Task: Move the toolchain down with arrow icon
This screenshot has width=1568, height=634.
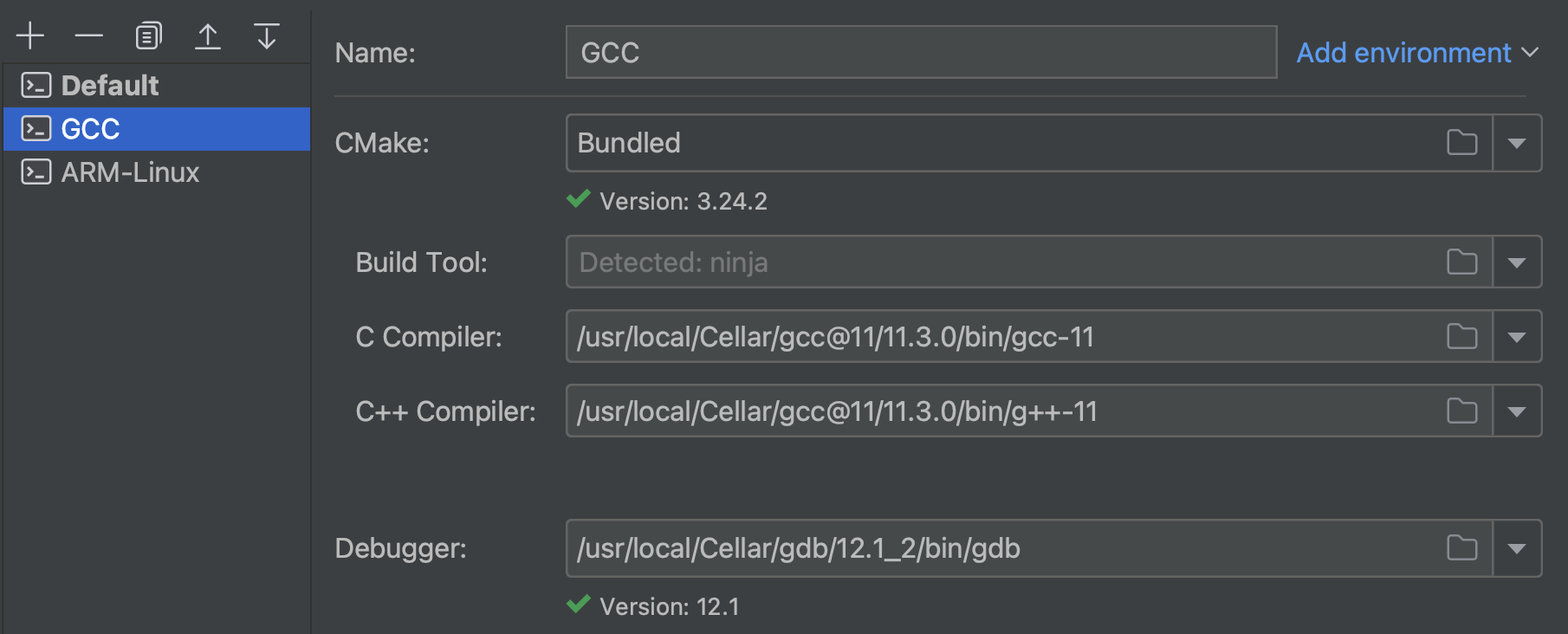Action: pyautogui.click(x=267, y=36)
